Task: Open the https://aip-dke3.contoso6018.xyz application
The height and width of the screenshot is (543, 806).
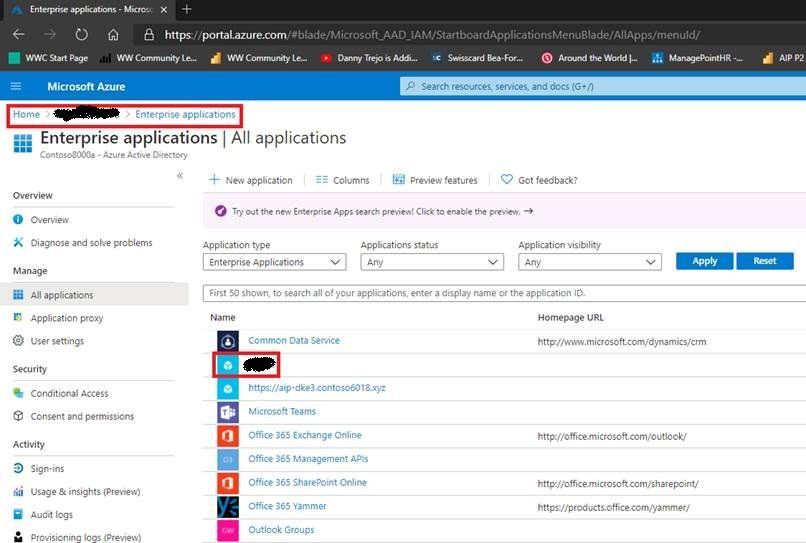Action: (x=317, y=388)
